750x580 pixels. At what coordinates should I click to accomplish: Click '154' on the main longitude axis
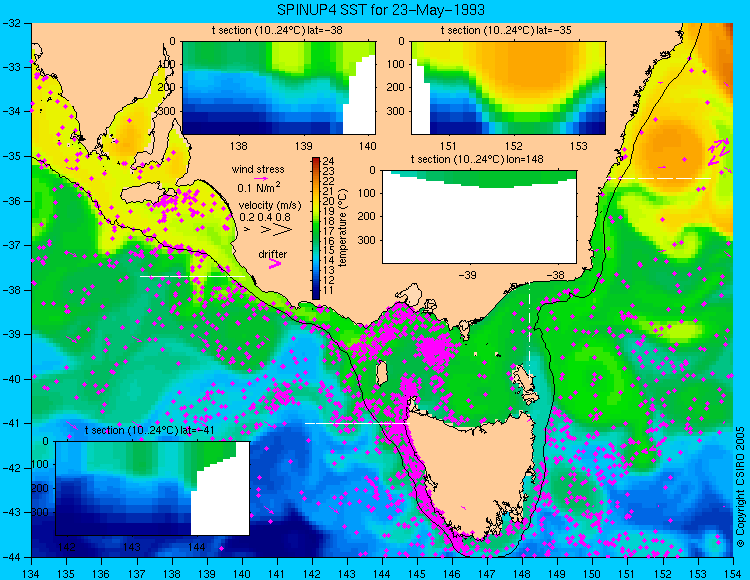(733, 574)
